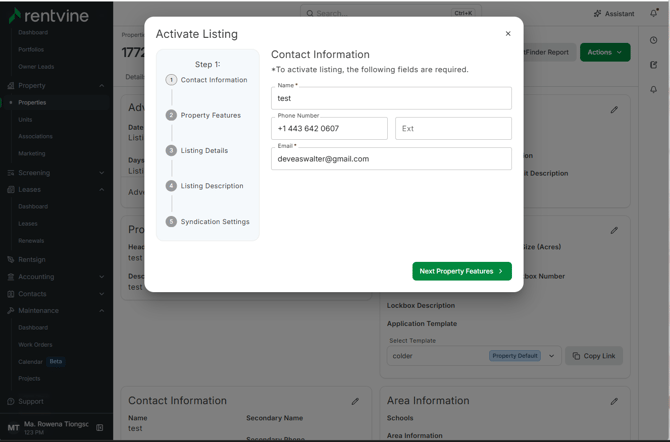Select step 4 Listing Description
This screenshot has height=442, width=670.
(x=205, y=186)
